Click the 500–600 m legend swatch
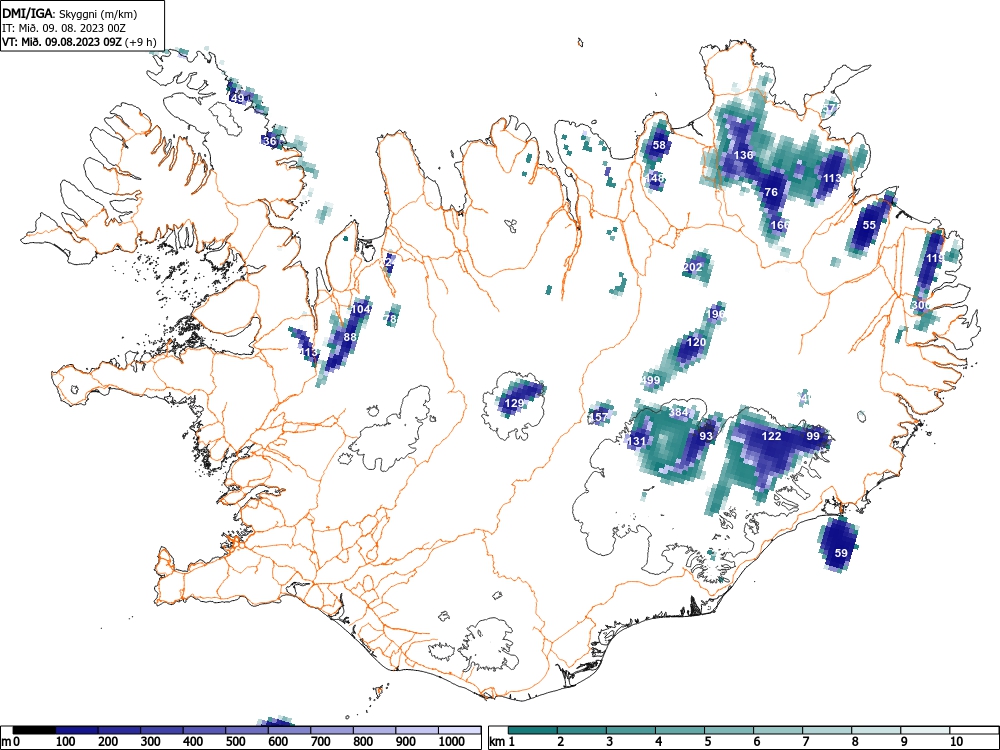 click(247, 730)
